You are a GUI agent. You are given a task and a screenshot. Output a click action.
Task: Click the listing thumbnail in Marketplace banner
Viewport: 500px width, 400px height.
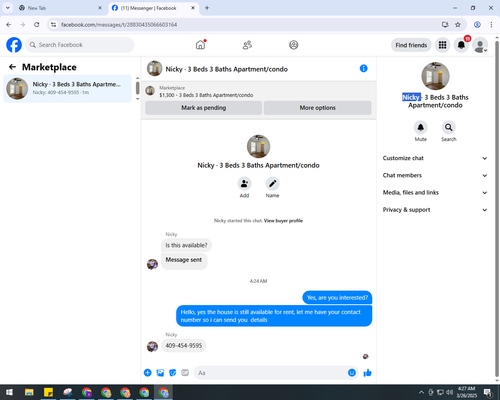click(x=150, y=90)
